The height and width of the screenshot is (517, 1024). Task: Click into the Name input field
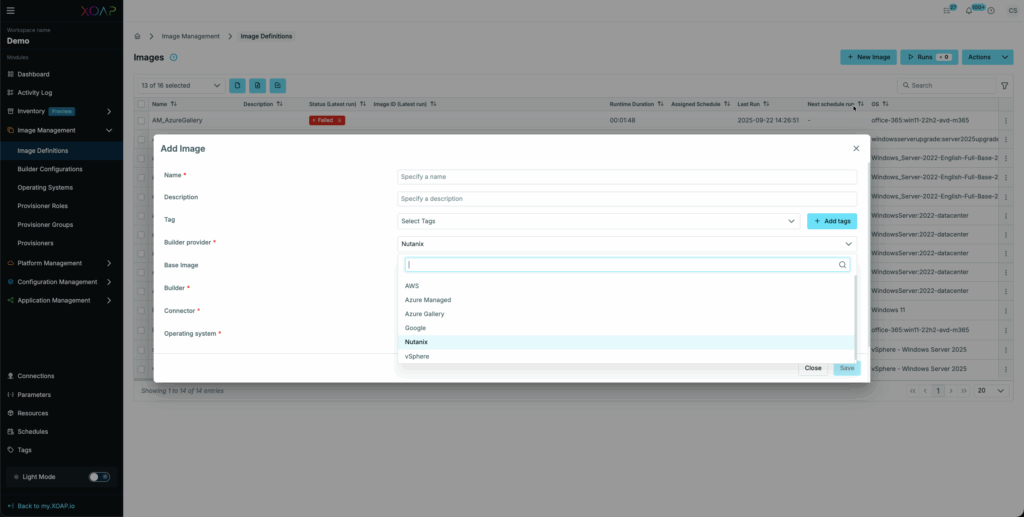626,177
